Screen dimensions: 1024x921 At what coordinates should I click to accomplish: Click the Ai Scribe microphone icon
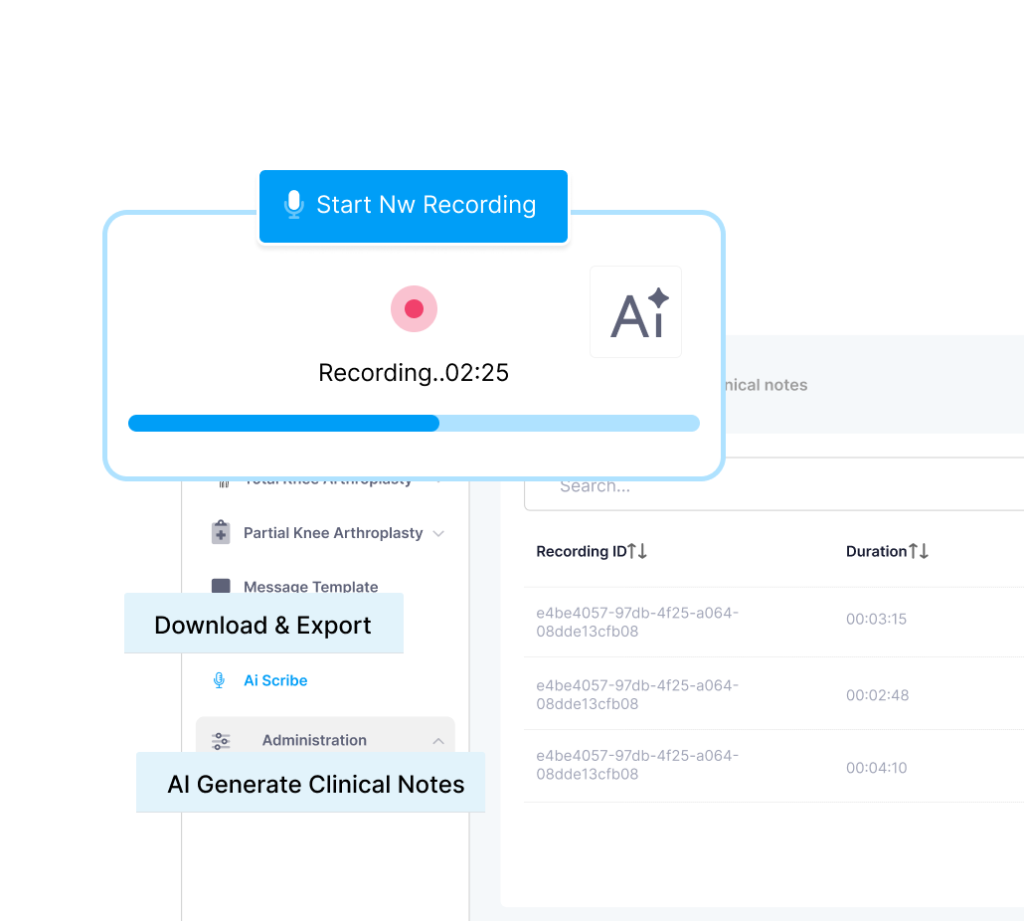coord(219,681)
